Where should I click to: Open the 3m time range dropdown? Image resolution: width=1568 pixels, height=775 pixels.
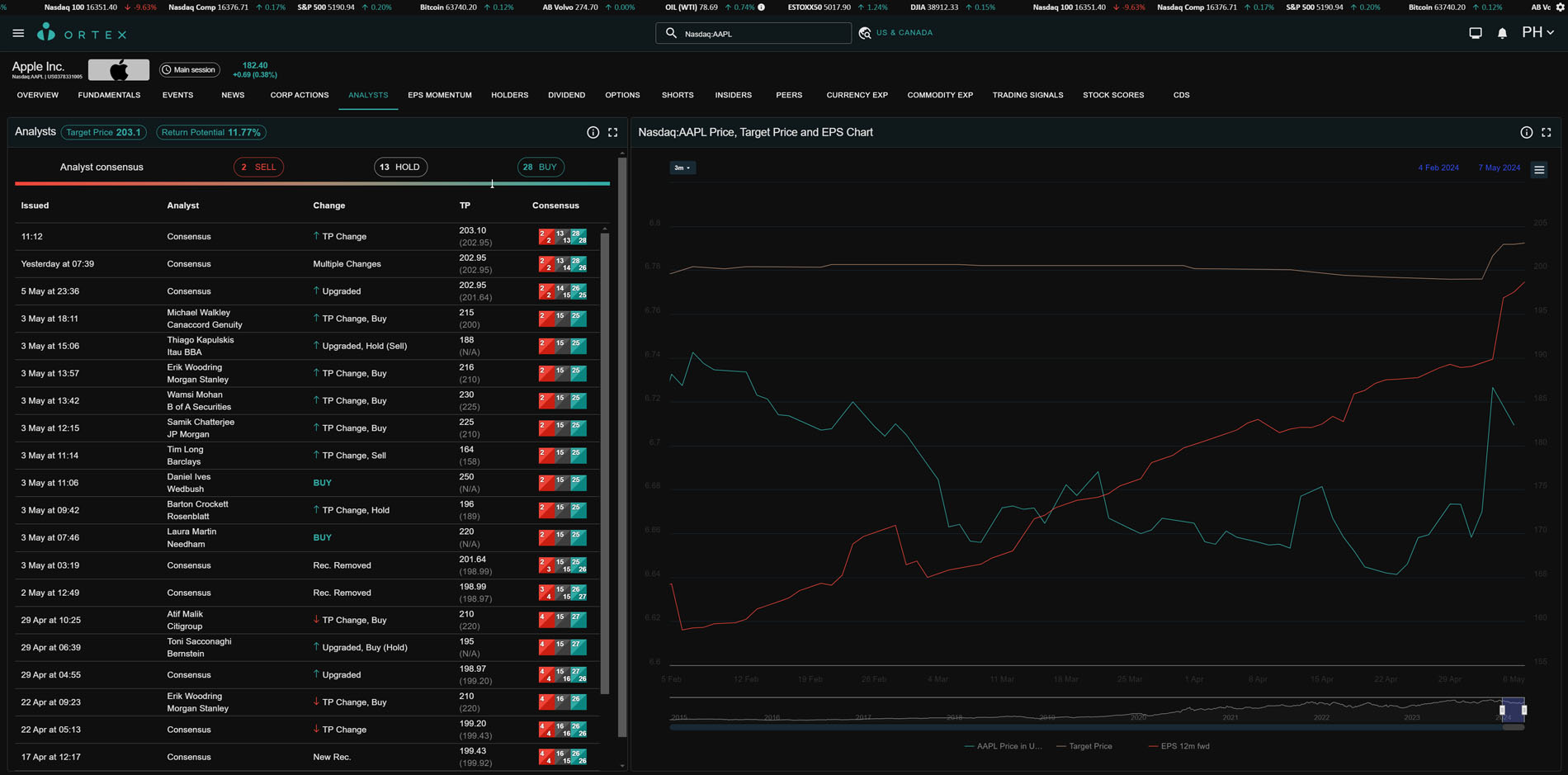point(682,168)
